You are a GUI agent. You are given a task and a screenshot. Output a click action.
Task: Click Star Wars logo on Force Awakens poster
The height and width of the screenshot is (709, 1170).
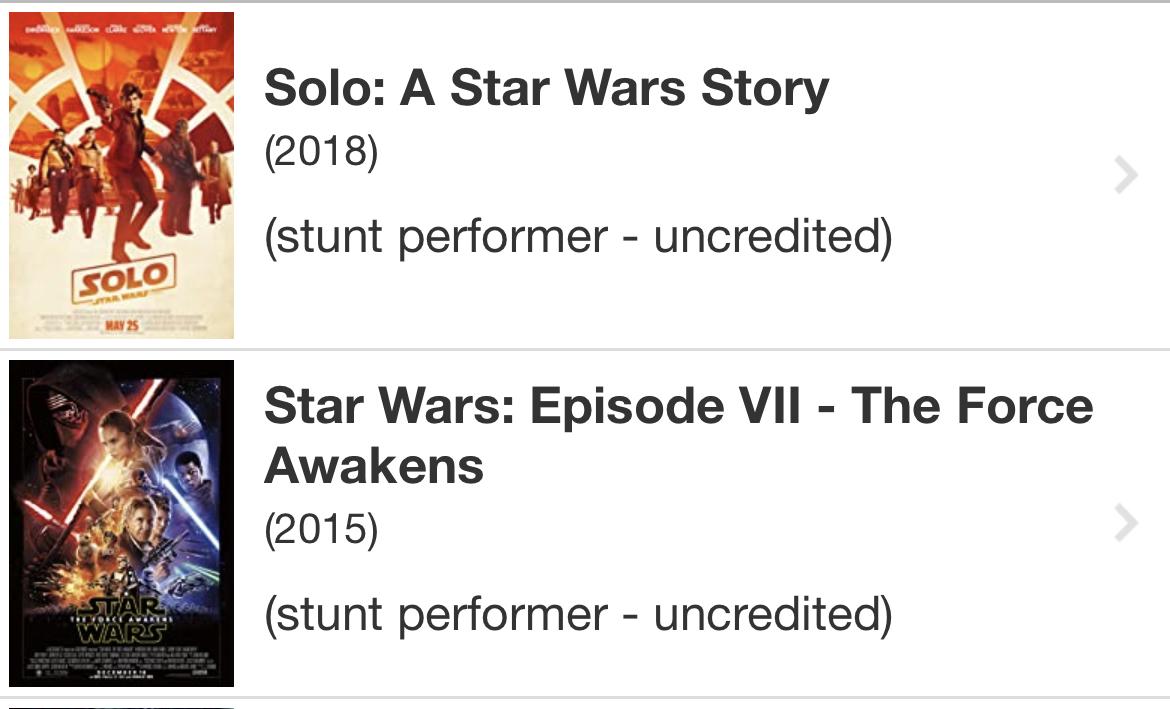pyautogui.click(x=121, y=620)
